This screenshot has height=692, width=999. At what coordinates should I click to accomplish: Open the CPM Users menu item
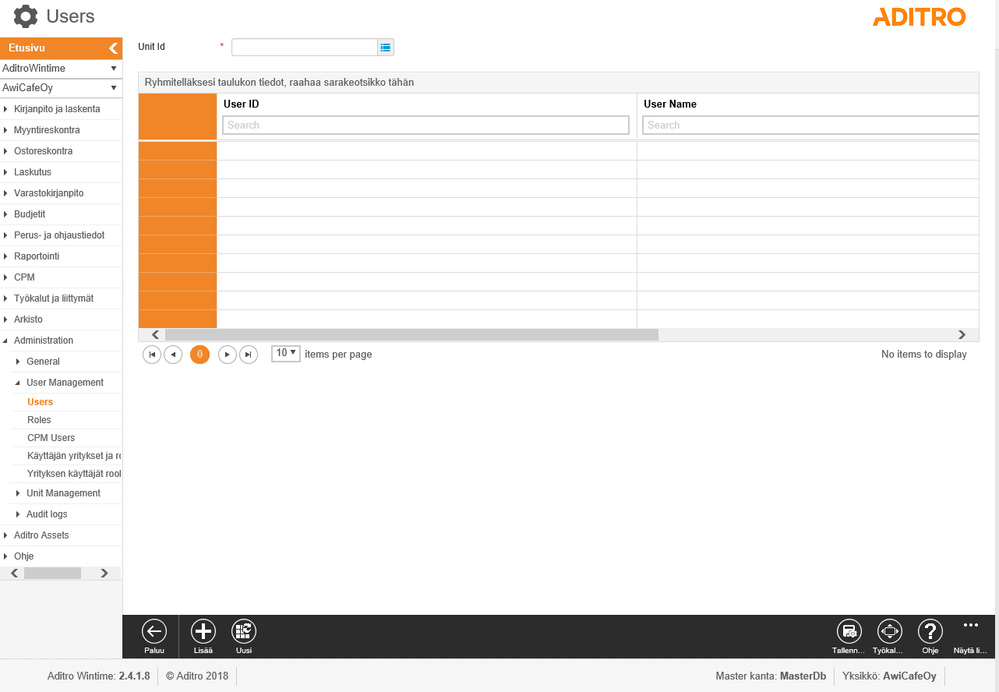(x=51, y=438)
